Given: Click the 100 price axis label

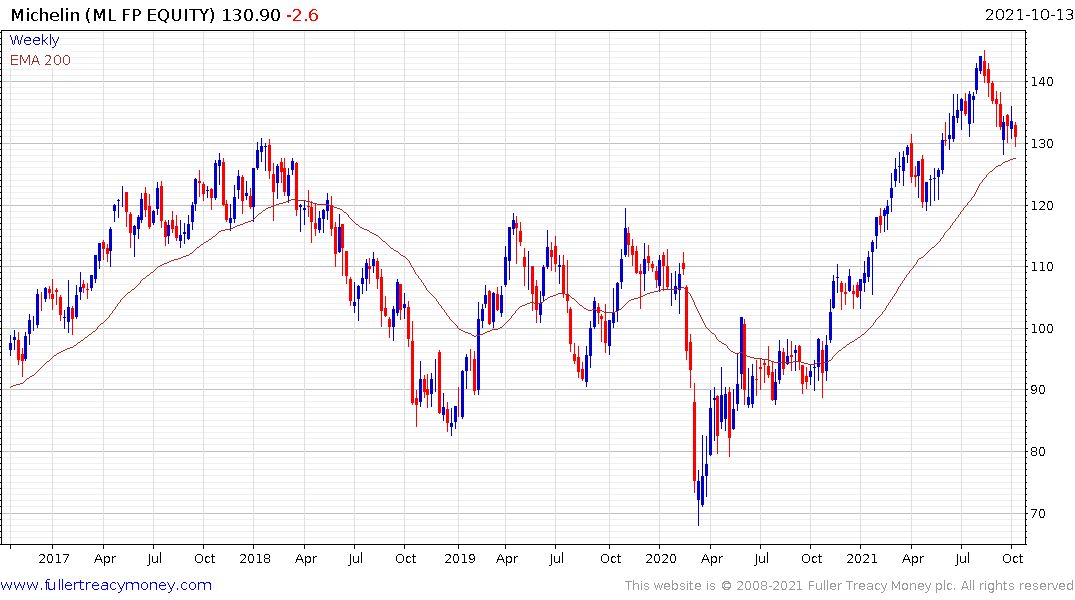Looking at the screenshot, I should tap(1041, 328).
